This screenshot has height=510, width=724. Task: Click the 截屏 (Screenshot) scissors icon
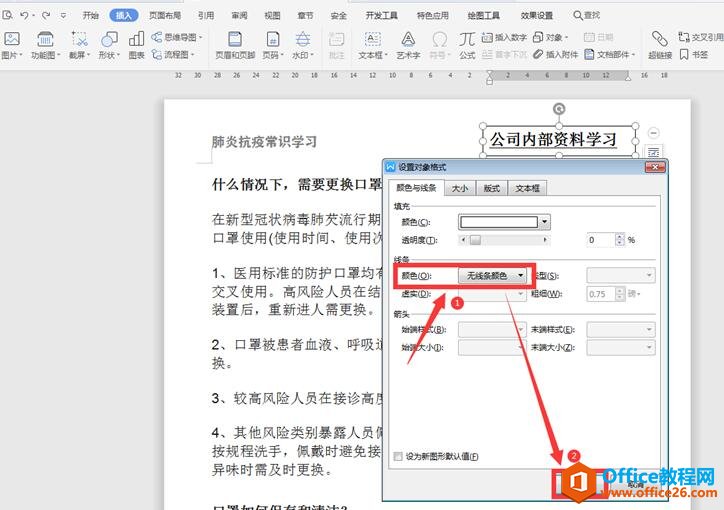77,44
